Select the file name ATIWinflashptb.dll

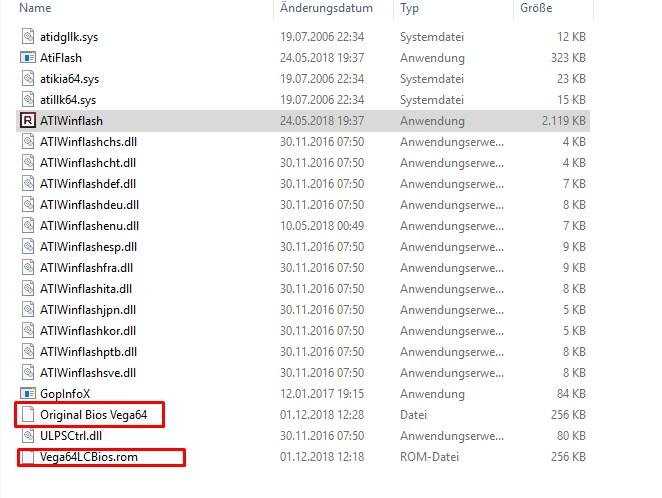pyautogui.click(x=88, y=352)
